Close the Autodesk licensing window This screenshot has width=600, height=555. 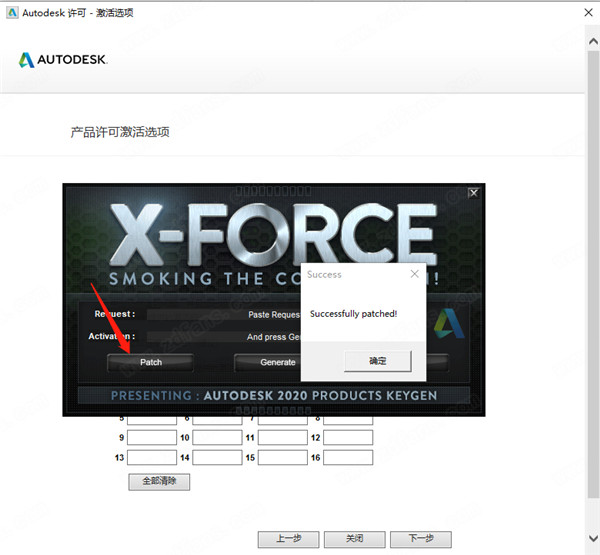(x=589, y=13)
